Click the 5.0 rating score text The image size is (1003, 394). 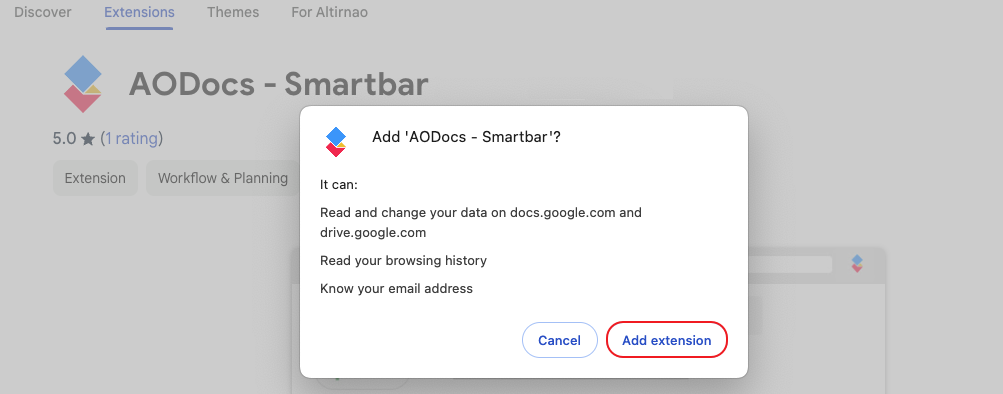[65, 139]
